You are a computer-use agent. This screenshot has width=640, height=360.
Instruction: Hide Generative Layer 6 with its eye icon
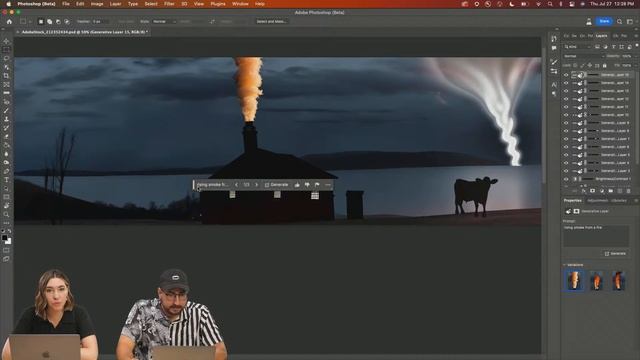(566, 147)
